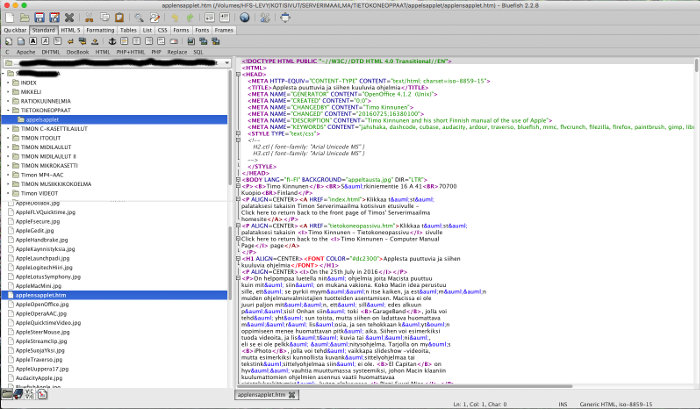
Task: Click the Save As toolbar icon
Action: point(54,18)
